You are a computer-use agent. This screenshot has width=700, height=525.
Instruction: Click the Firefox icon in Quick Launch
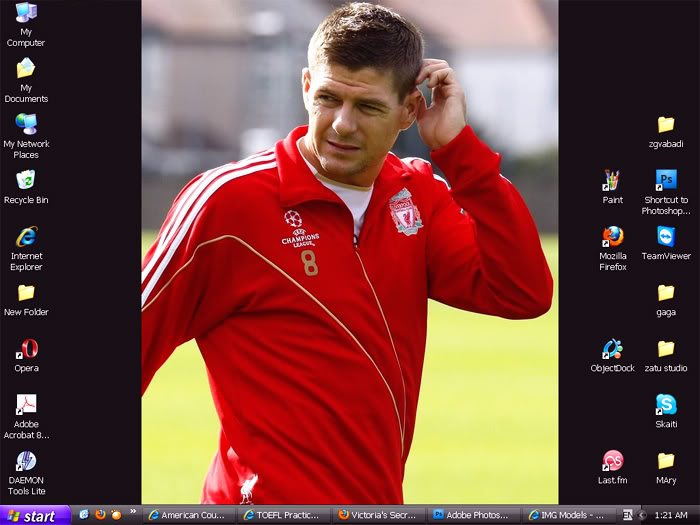point(100,515)
